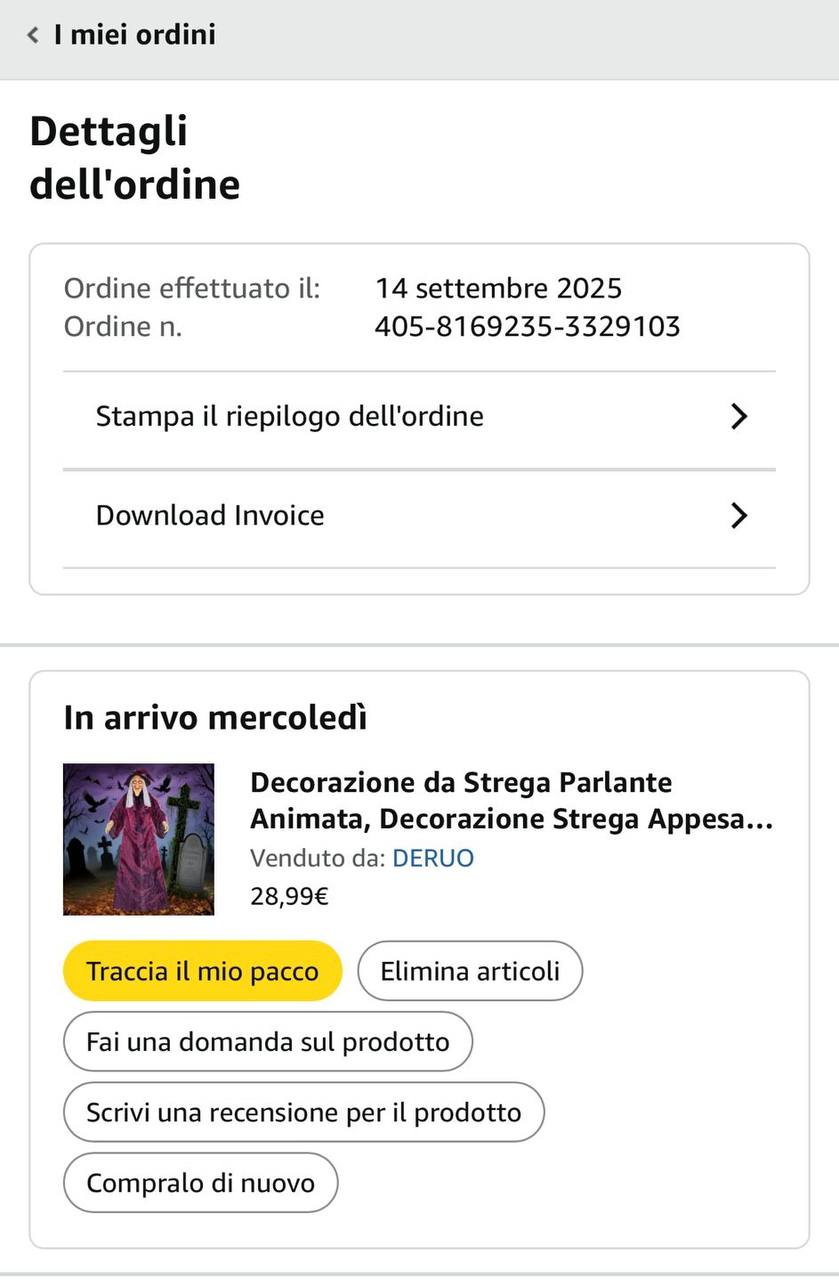Screen dimensions: 839x1280
Task: Select order number 405-8169235-3329103
Action: 527,327
